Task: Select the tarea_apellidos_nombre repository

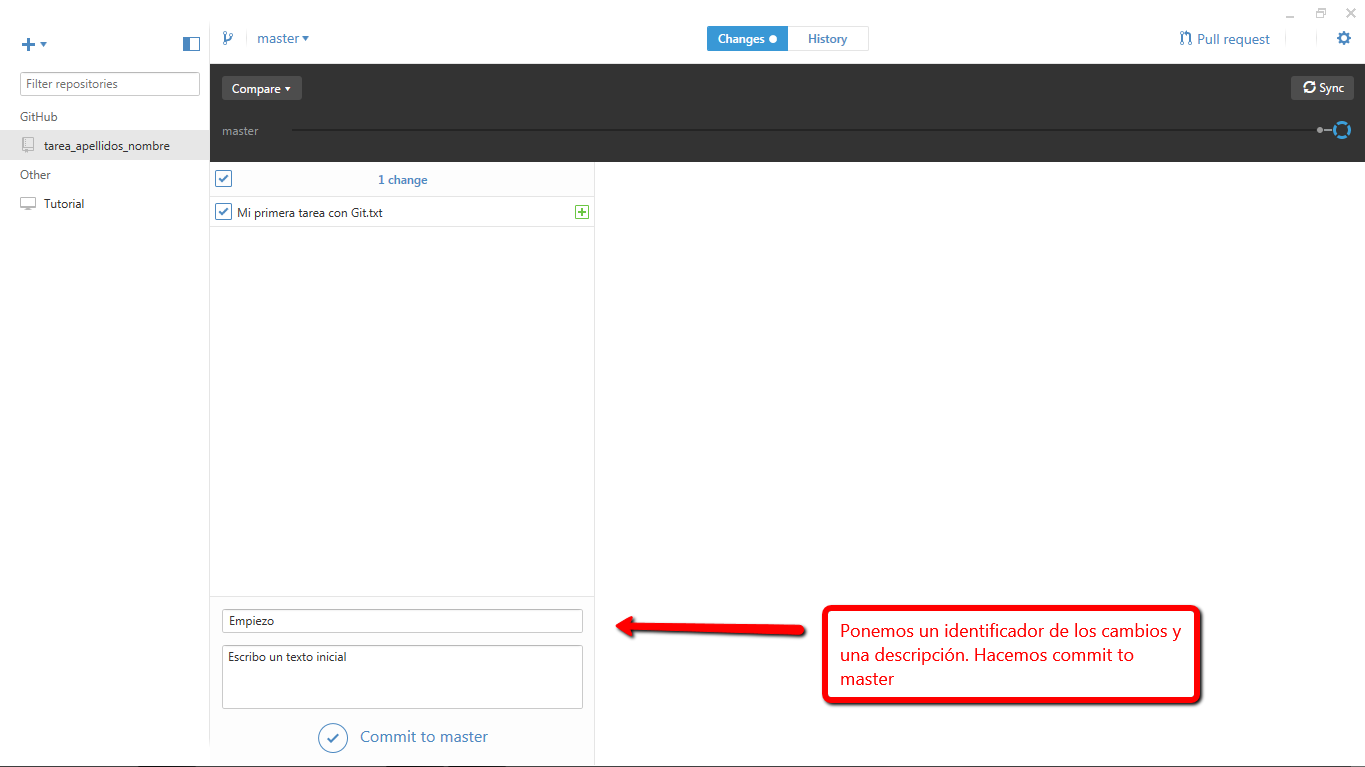Action: pos(105,146)
